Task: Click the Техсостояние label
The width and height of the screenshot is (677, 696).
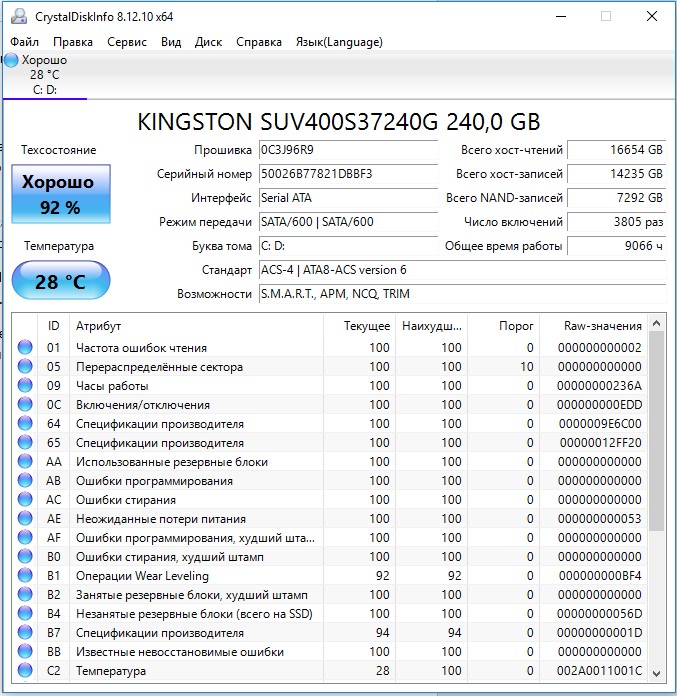Action: click(59, 150)
